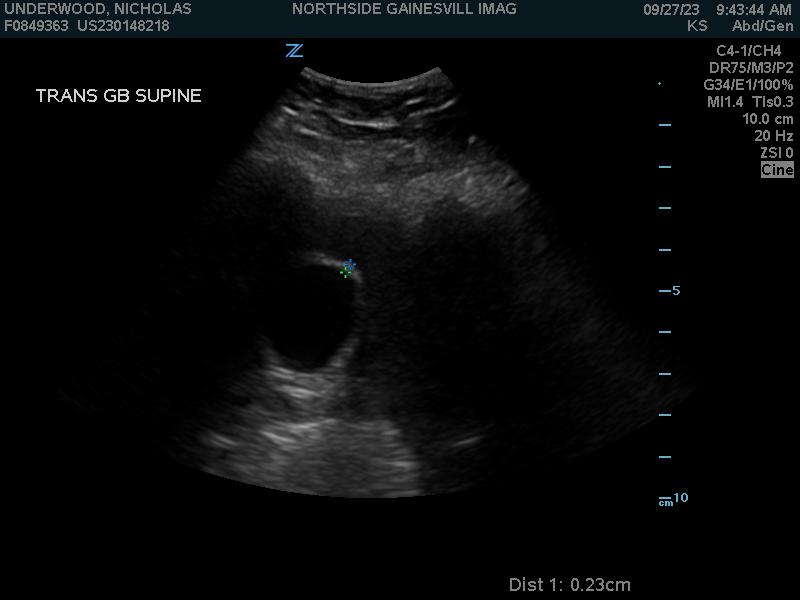
Task: Click the NORTHSIDE GAINESVILL IMAG facility title
Action: (x=404, y=9)
